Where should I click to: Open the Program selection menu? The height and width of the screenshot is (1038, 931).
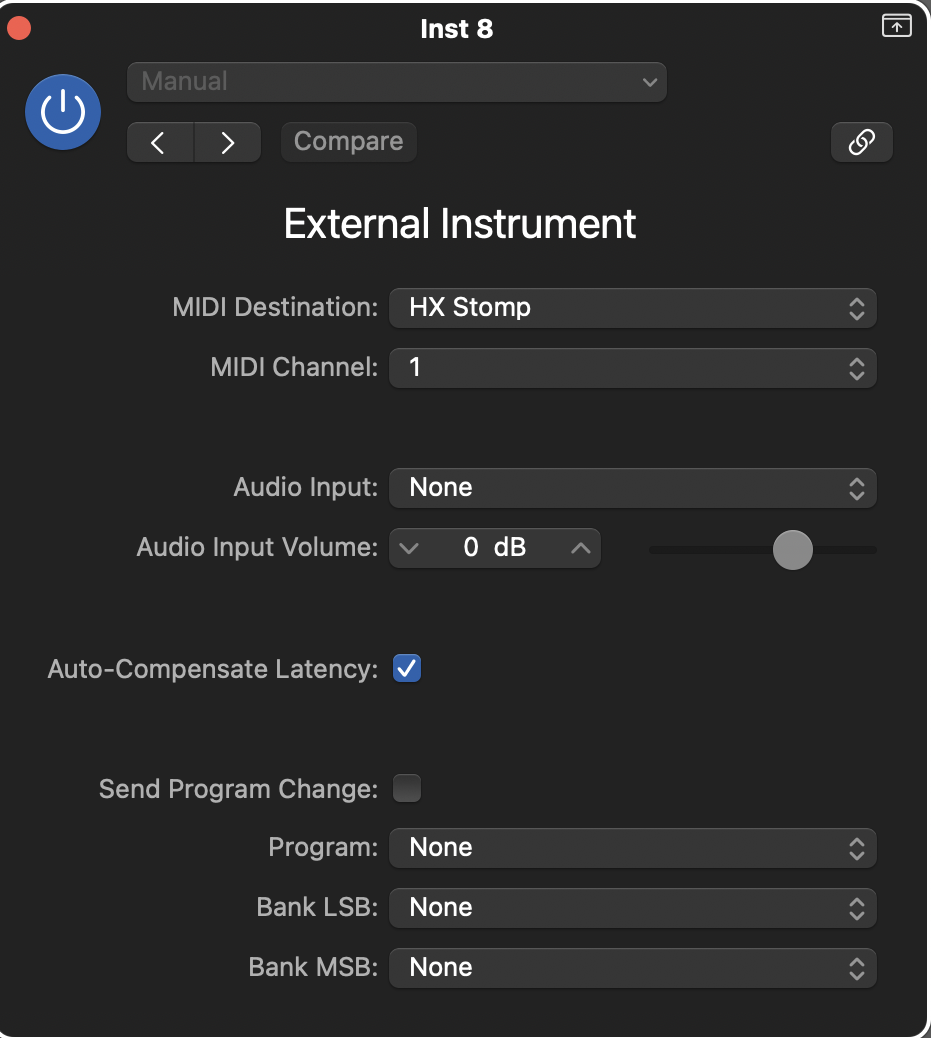[632, 848]
